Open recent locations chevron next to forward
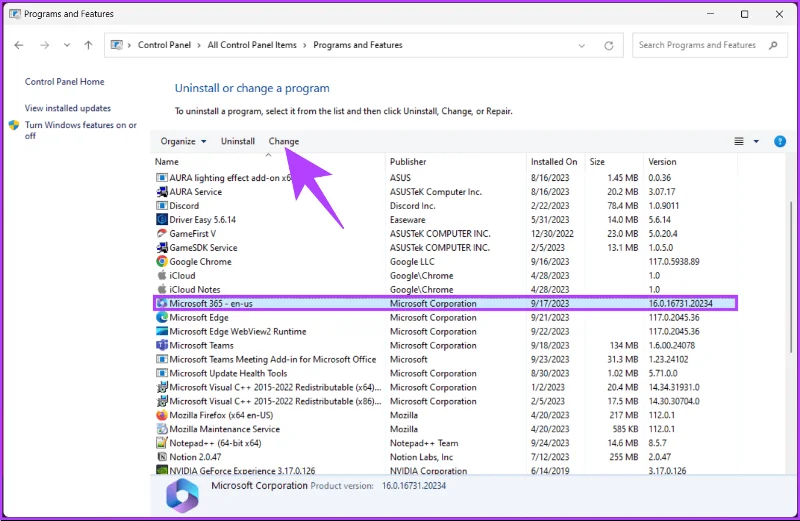 point(67,45)
